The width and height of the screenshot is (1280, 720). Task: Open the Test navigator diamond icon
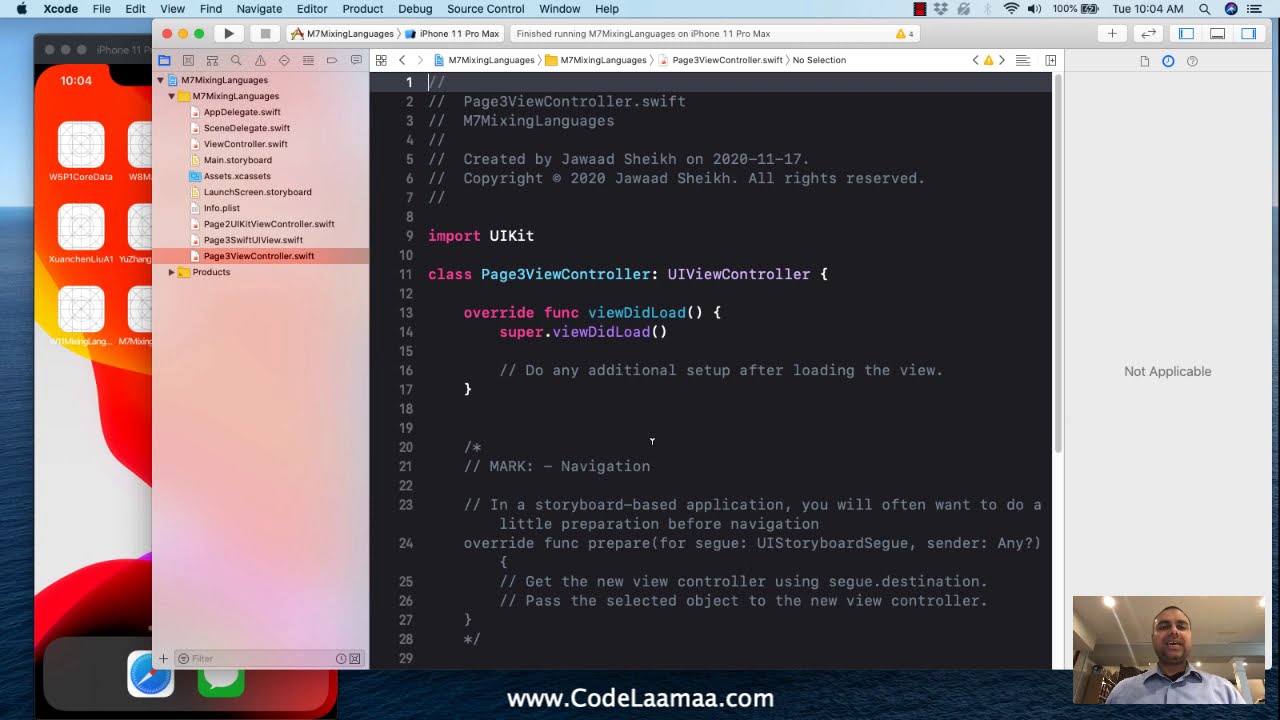click(284, 61)
